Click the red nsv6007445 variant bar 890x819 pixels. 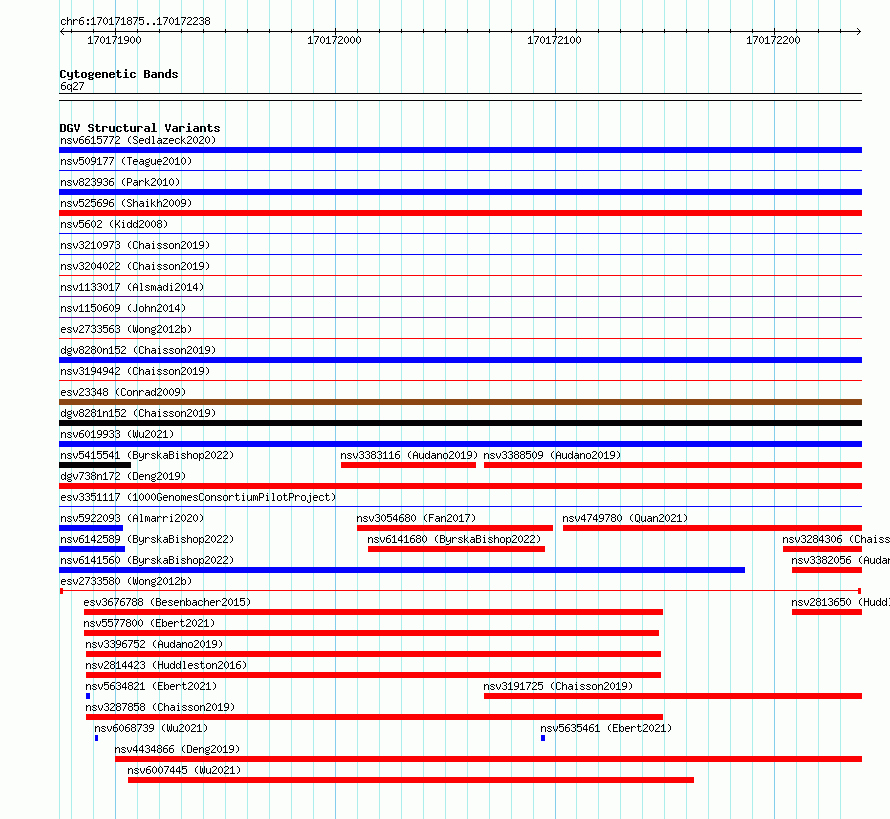point(411,780)
